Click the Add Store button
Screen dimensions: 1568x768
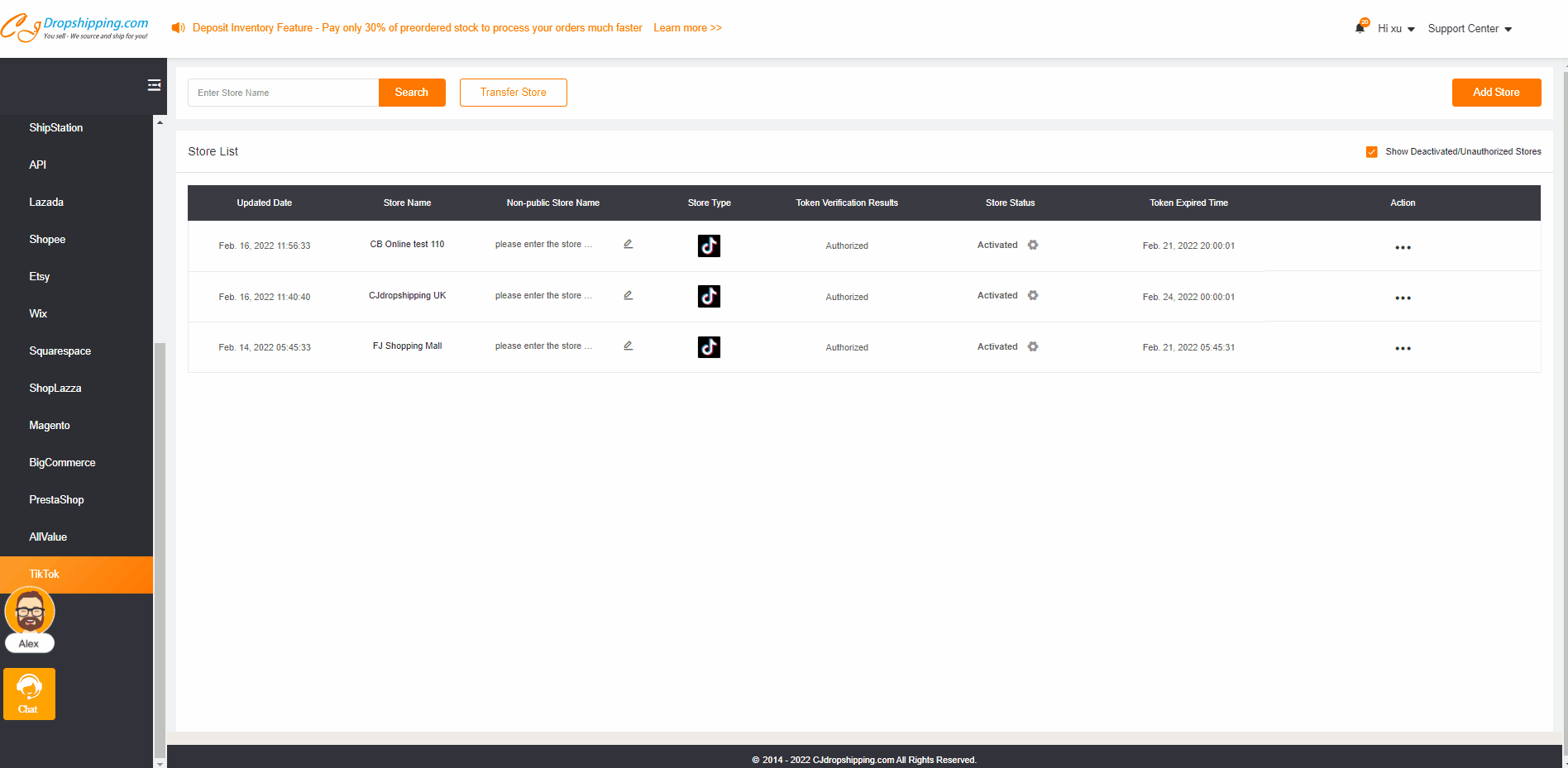[1496, 93]
